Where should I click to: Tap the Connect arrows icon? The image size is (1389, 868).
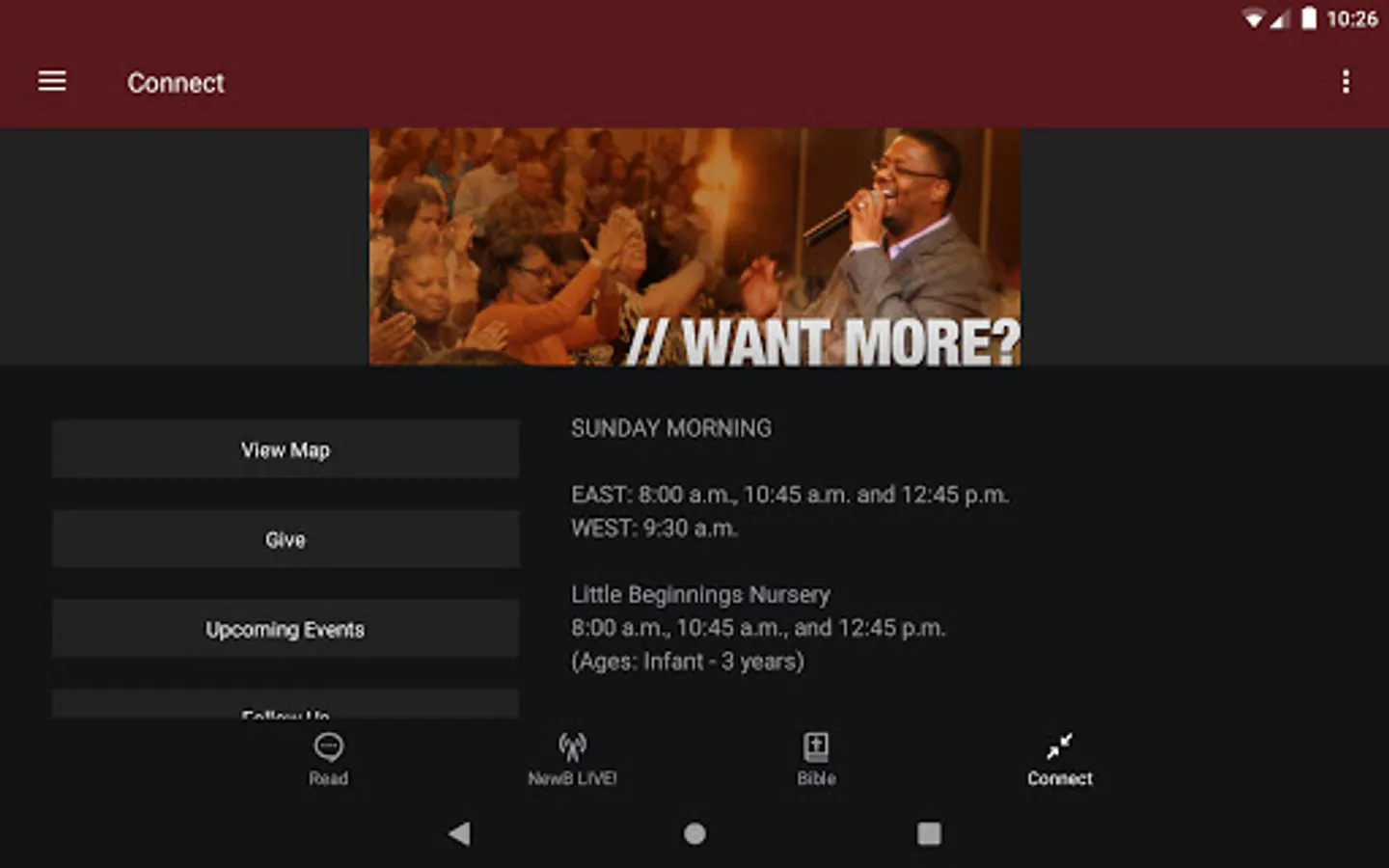pyautogui.click(x=1059, y=746)
